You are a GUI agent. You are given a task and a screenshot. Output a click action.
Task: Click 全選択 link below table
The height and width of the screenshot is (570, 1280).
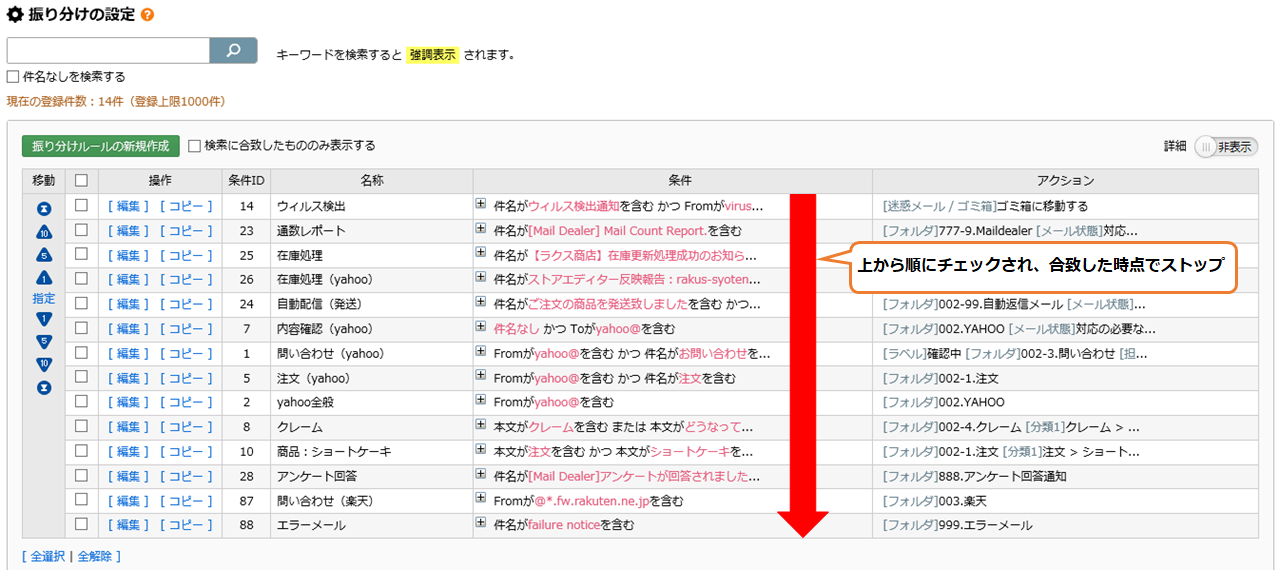[x=44, y=557]
